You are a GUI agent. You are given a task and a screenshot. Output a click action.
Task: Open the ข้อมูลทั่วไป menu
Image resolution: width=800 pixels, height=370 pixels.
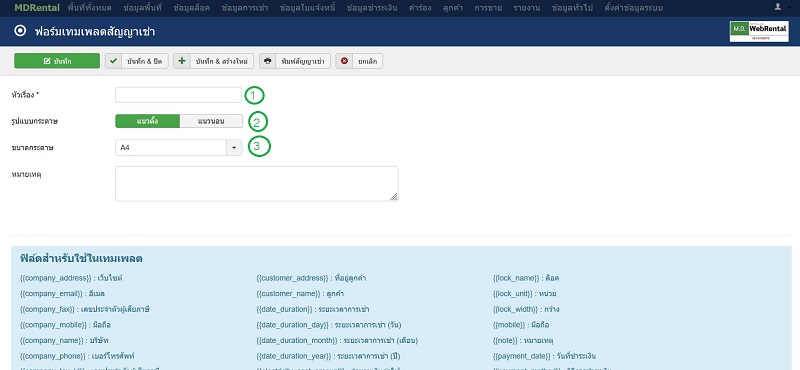(x=572, y=8)
